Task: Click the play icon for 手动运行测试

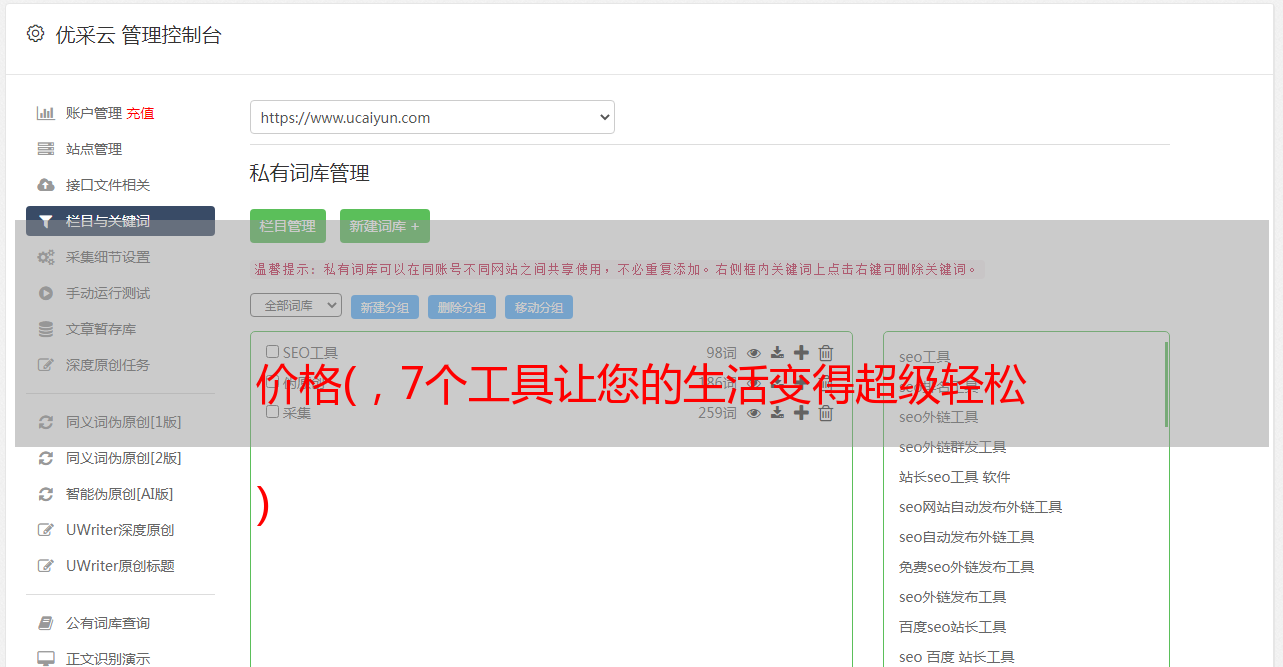Action: (x=45, y=293)
